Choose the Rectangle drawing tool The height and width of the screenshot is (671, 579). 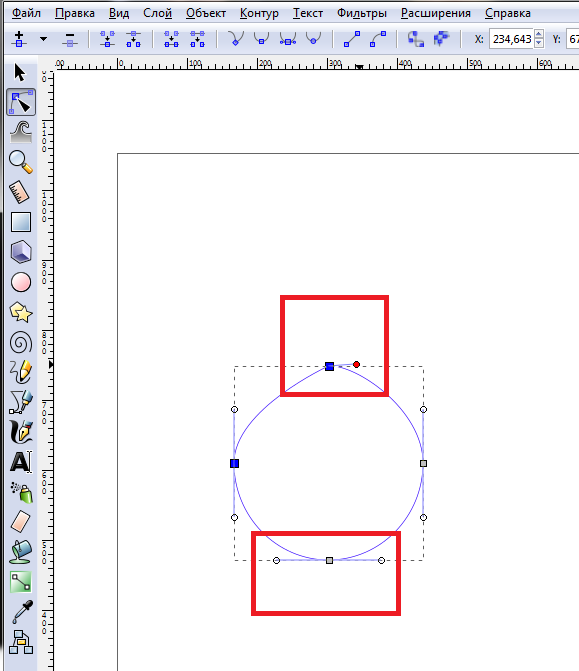(x=21, y=222)
